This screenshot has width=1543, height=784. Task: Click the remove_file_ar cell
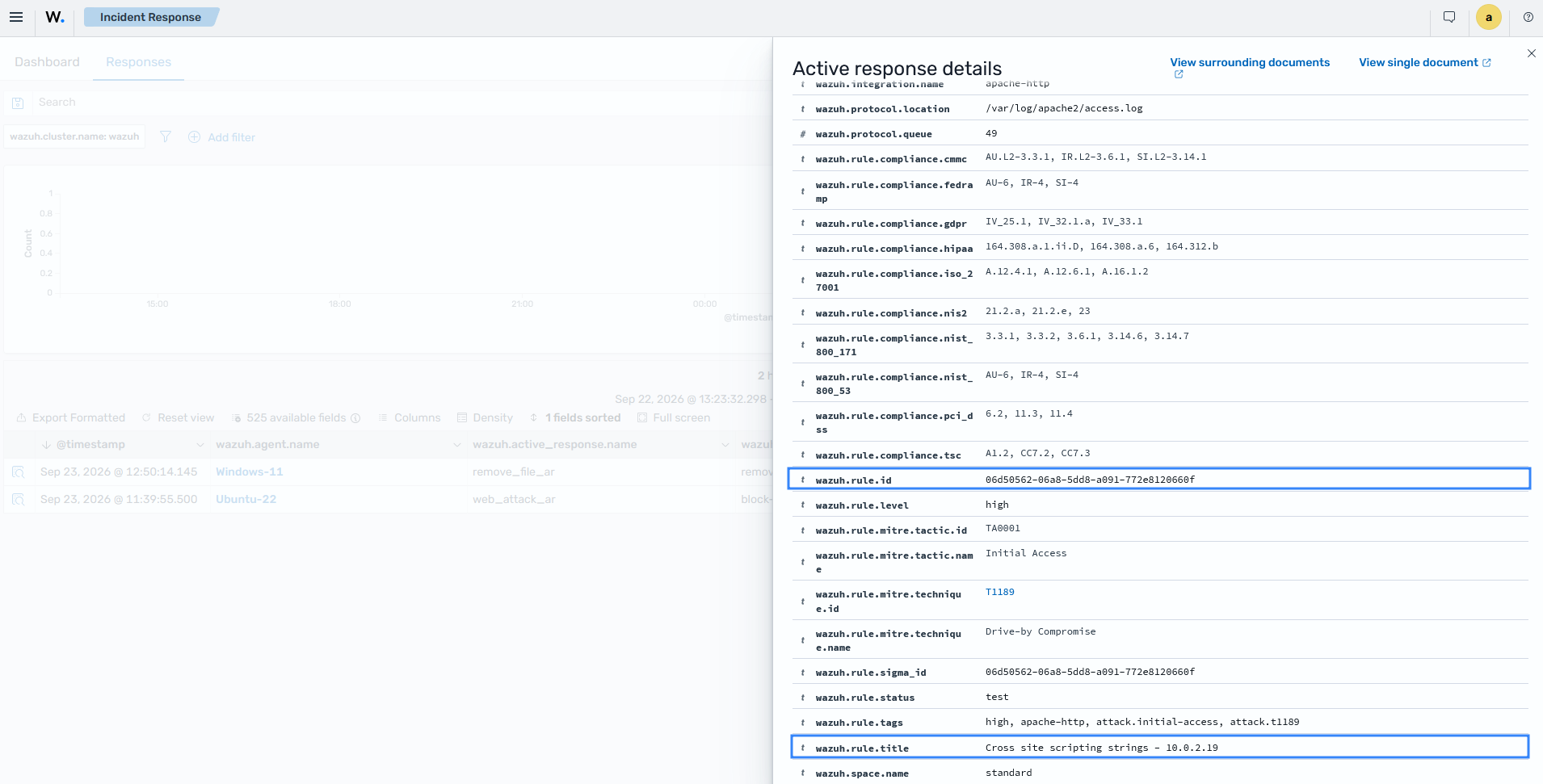click(513, 472)
